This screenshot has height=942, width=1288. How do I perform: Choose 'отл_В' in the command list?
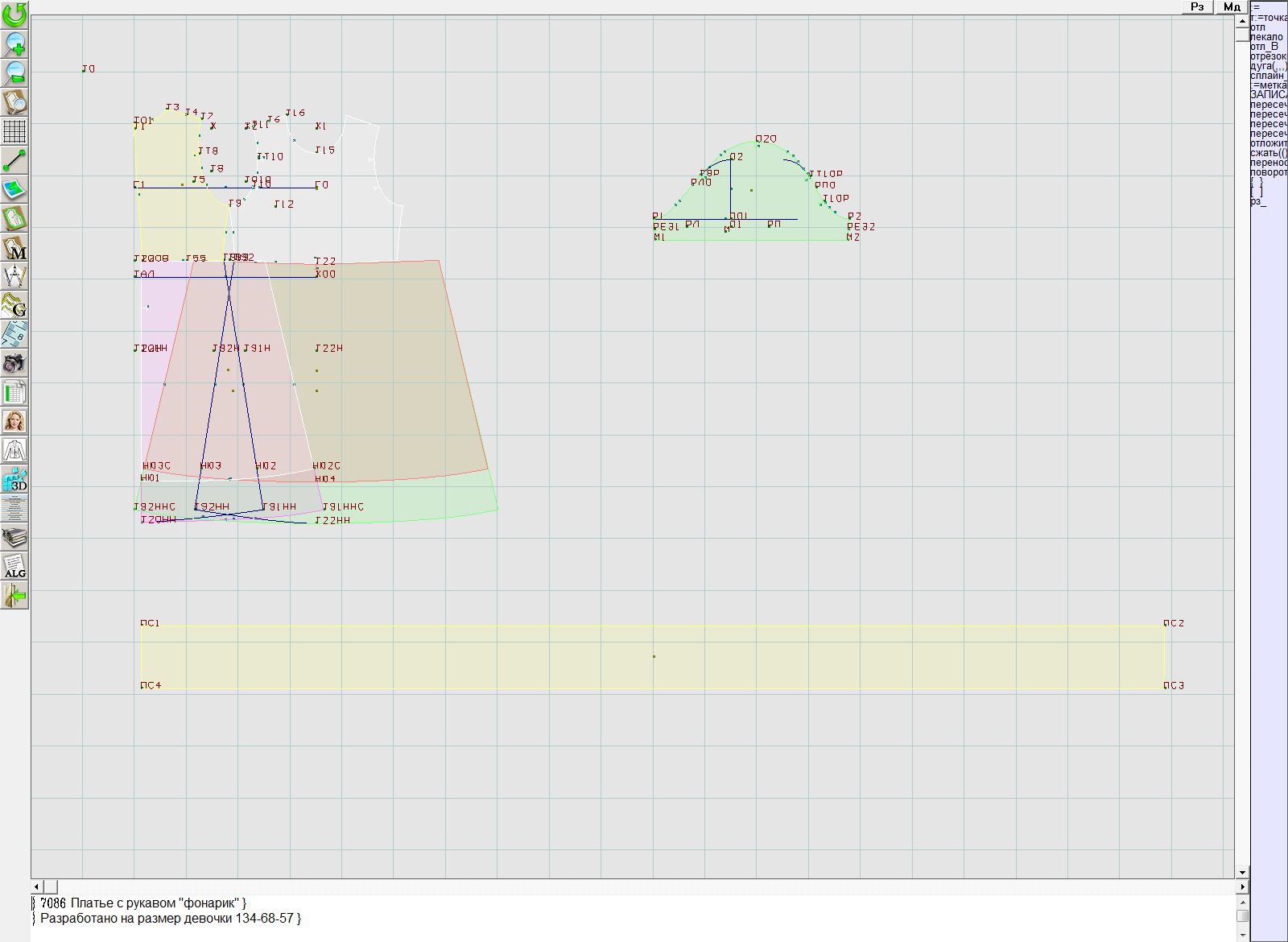1264,47
